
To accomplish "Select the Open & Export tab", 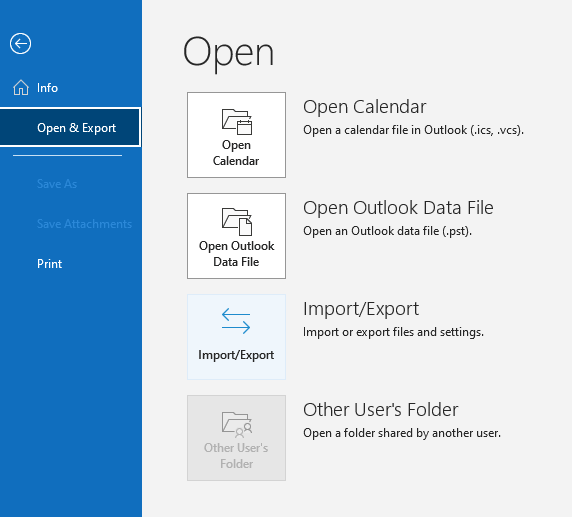I will coord(70,127).
